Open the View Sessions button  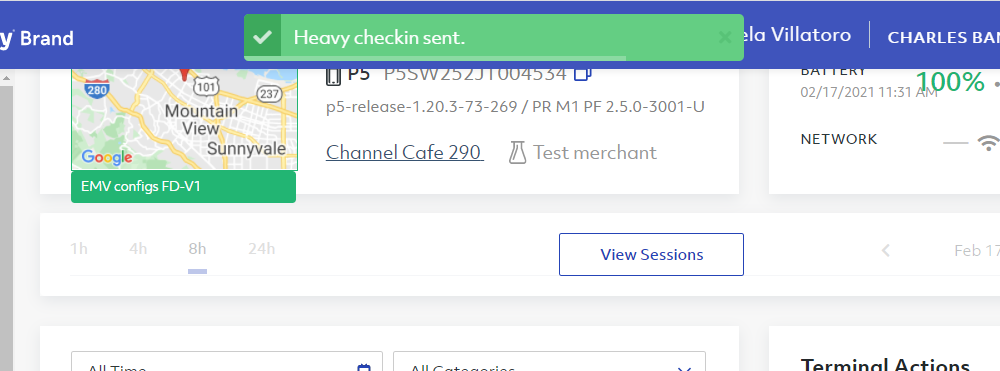651,254
